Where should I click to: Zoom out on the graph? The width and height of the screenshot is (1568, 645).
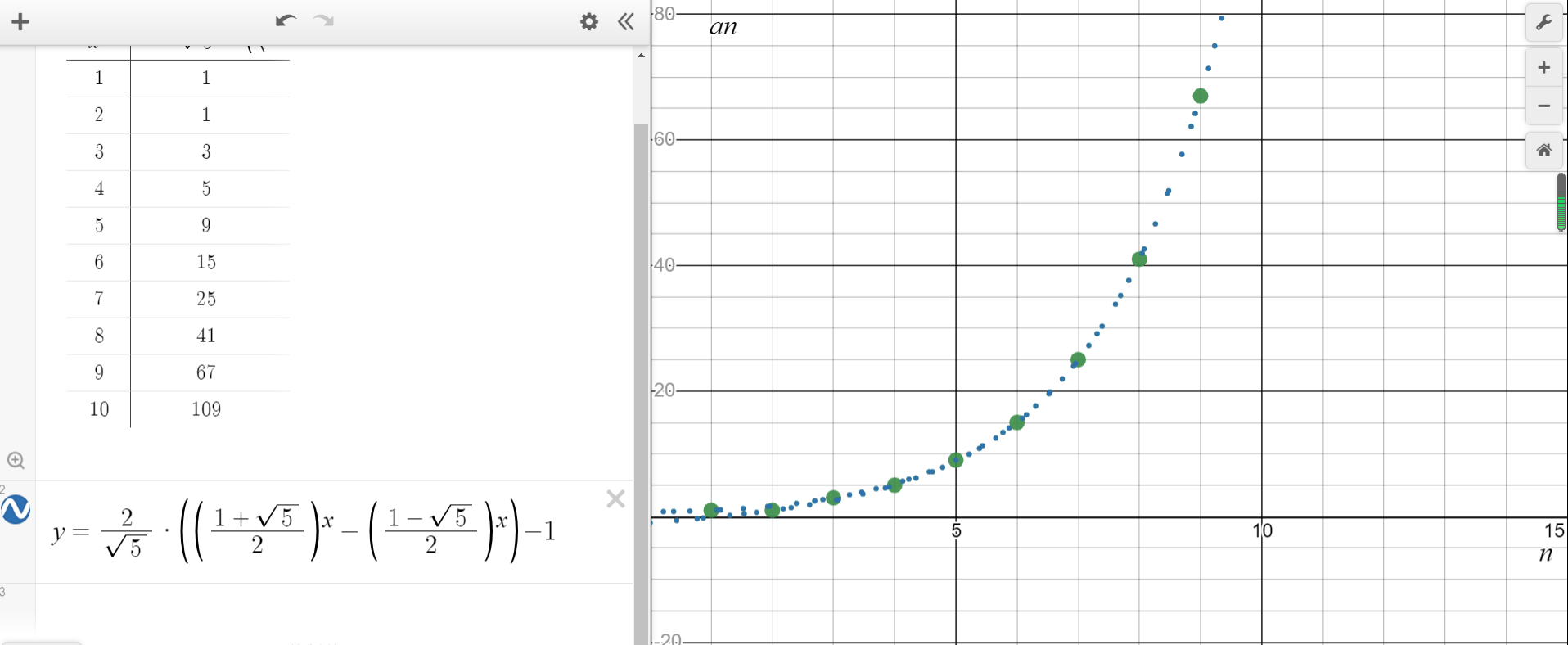click(1544, 106)
